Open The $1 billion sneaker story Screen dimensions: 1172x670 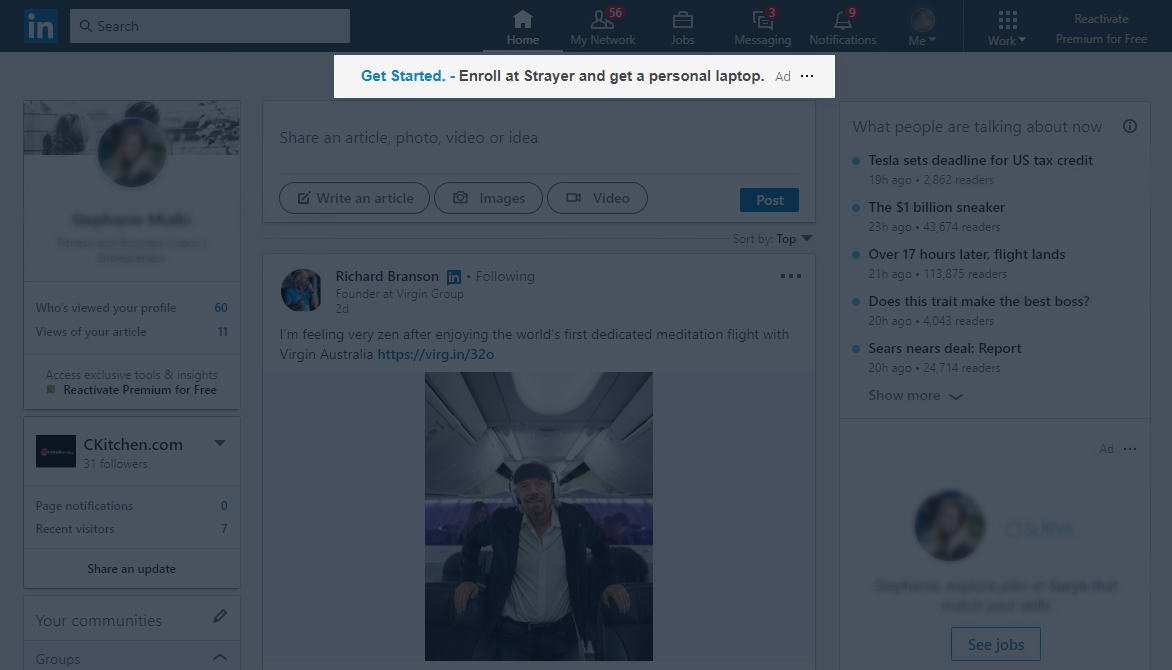[x=937, y=207]
